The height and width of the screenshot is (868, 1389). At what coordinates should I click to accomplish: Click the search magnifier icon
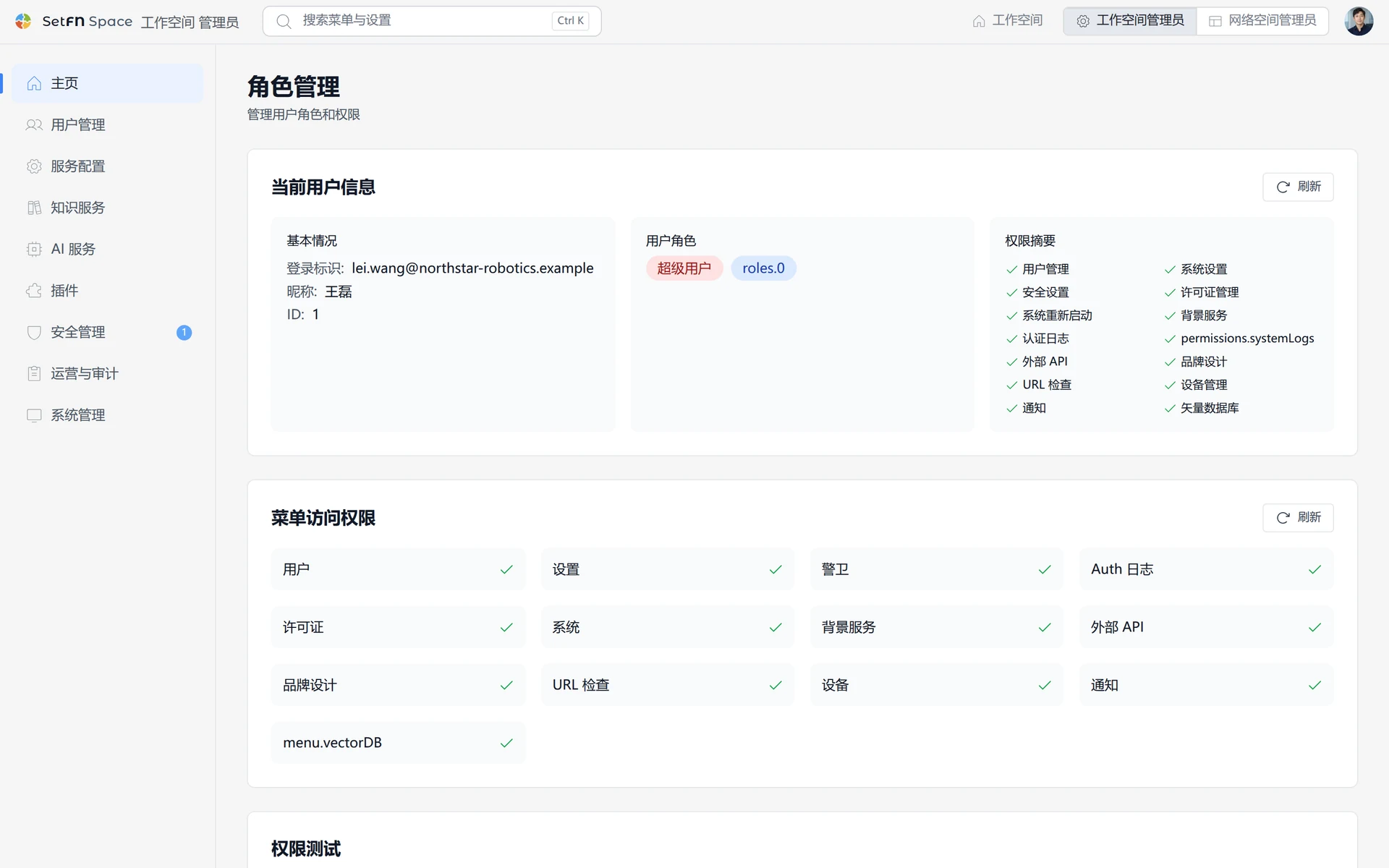(284, 21)
